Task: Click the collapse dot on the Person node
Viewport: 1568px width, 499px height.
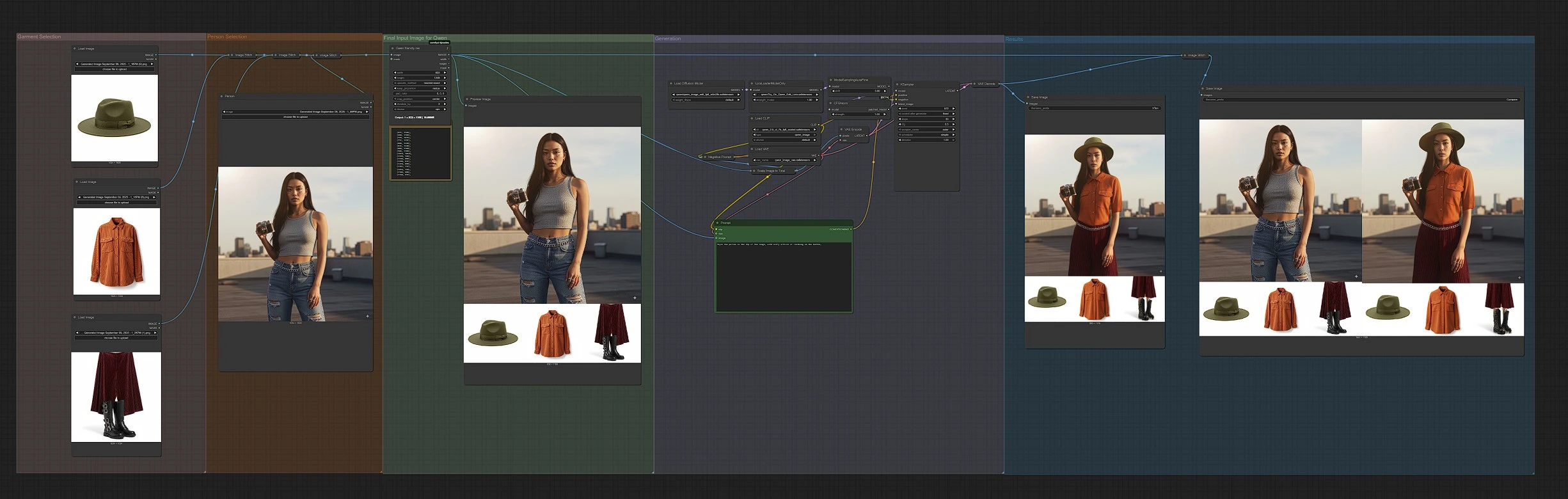Action: [222, 96]
